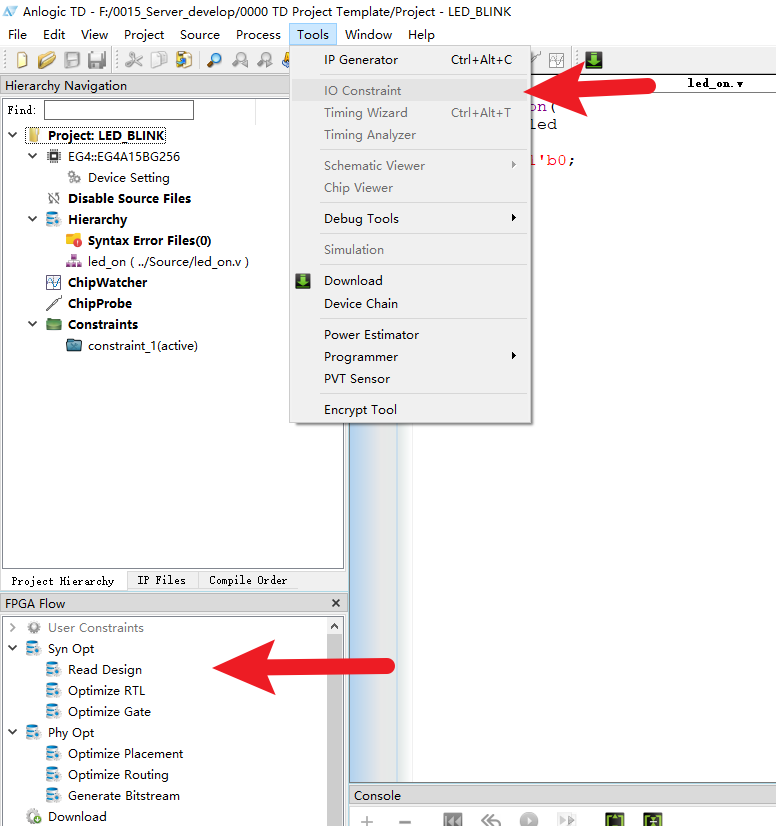The image size is (776, 826).
Task: Collapse the Constraints tree node
Action: (33, 323)
